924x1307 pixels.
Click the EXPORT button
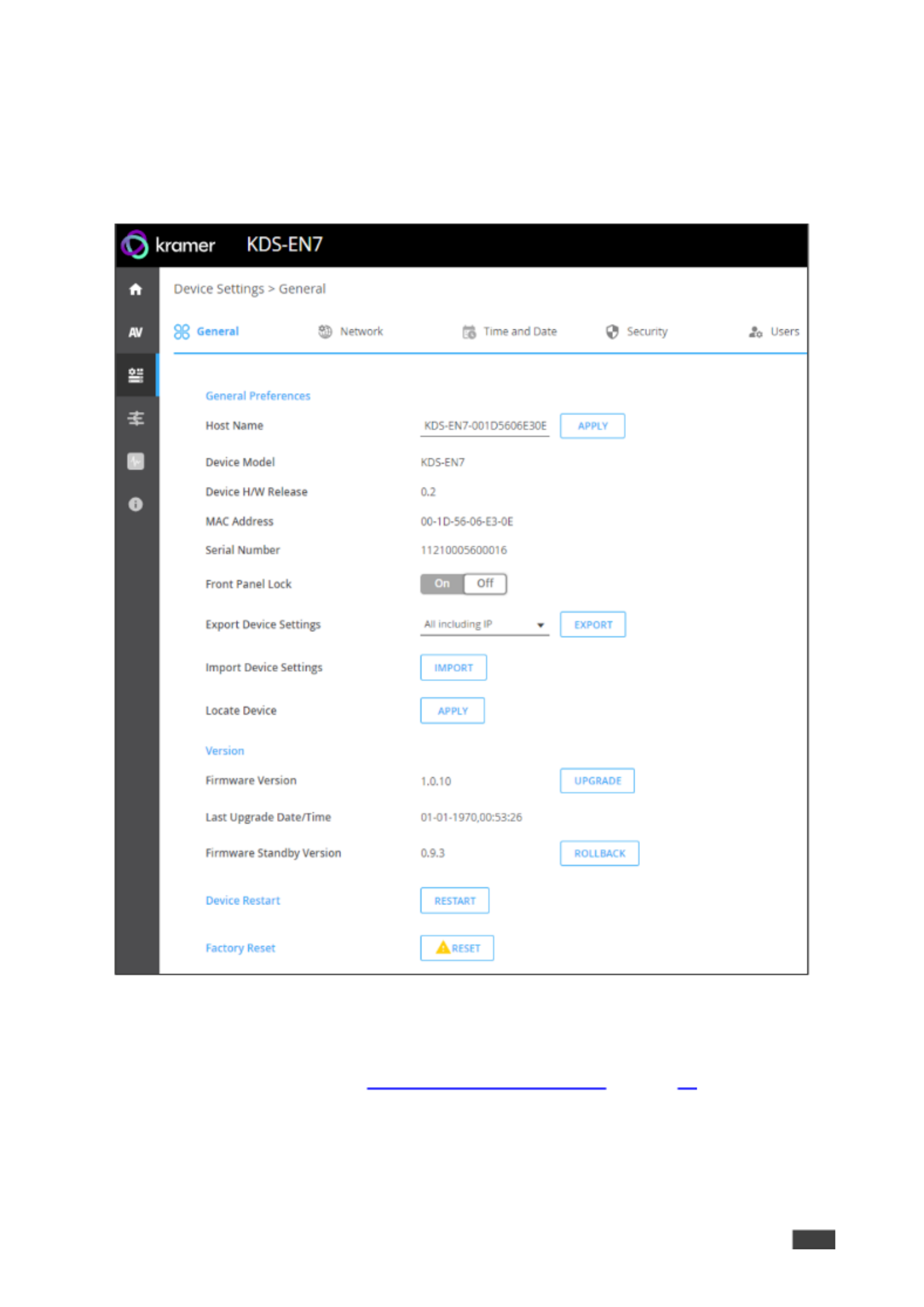pos(593,625)
